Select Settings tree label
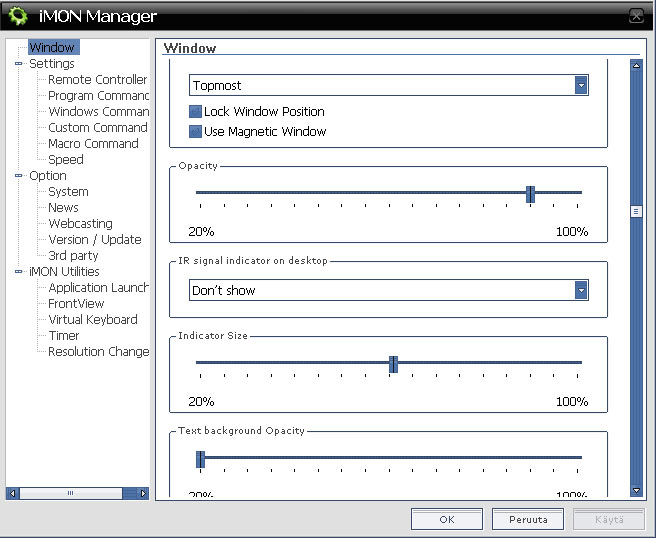Viewport: 656px width, 538px height. [x=52, y=64]
